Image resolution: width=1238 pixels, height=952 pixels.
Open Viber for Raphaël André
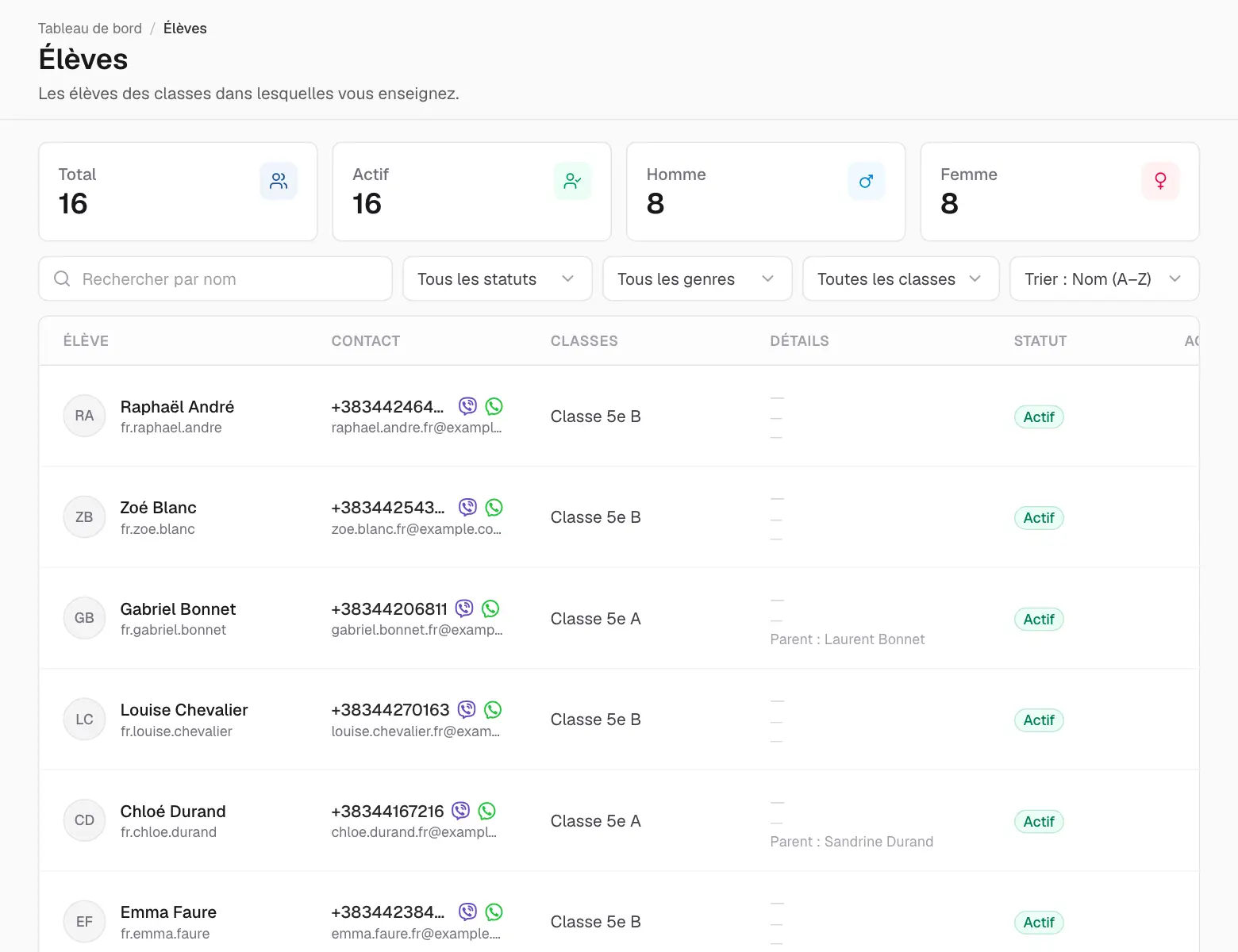(x=468, y=406)
